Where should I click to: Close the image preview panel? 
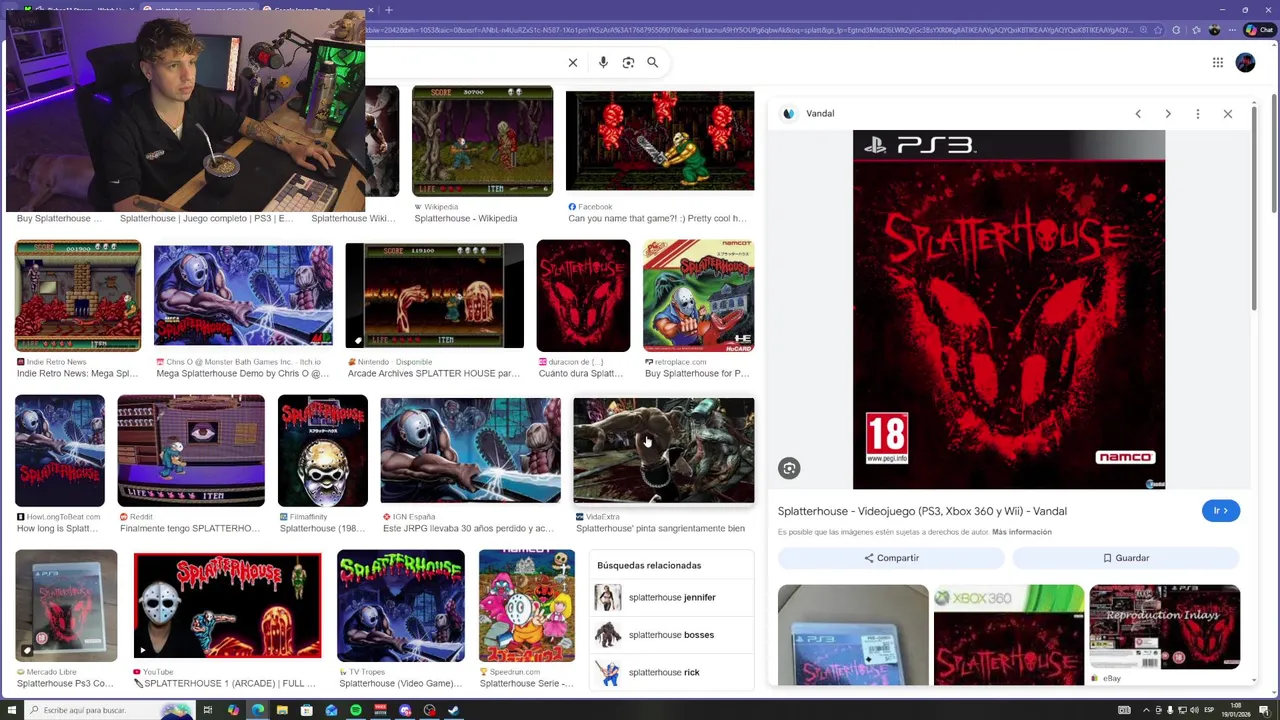coord(1228,113)
